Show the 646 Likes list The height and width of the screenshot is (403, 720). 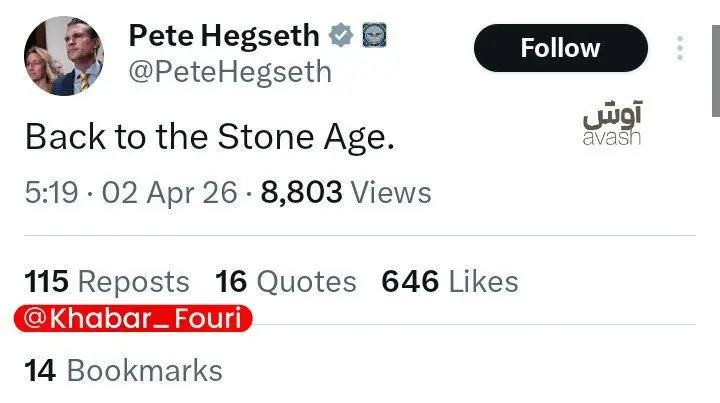point(450,282)
